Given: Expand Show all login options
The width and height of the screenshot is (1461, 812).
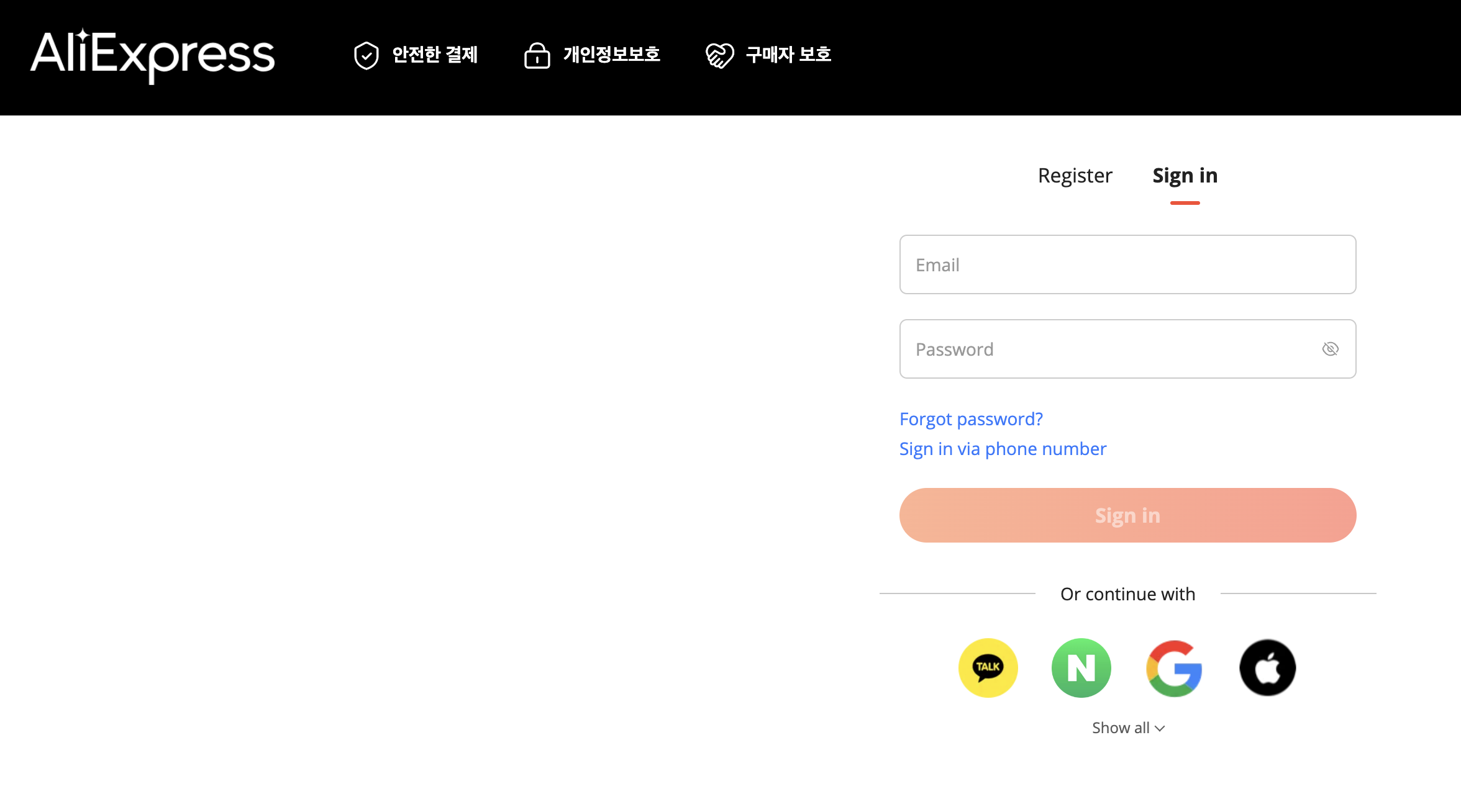Looking at the screenshot, I should tap(1121, 728).
